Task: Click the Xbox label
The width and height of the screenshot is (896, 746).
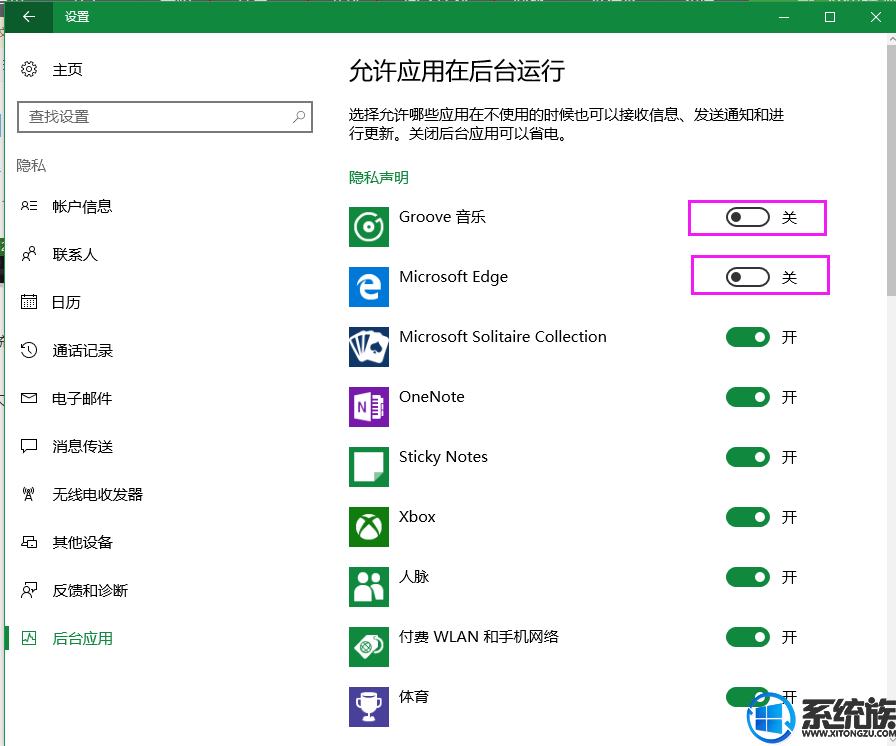Action: tap(417, 517)
